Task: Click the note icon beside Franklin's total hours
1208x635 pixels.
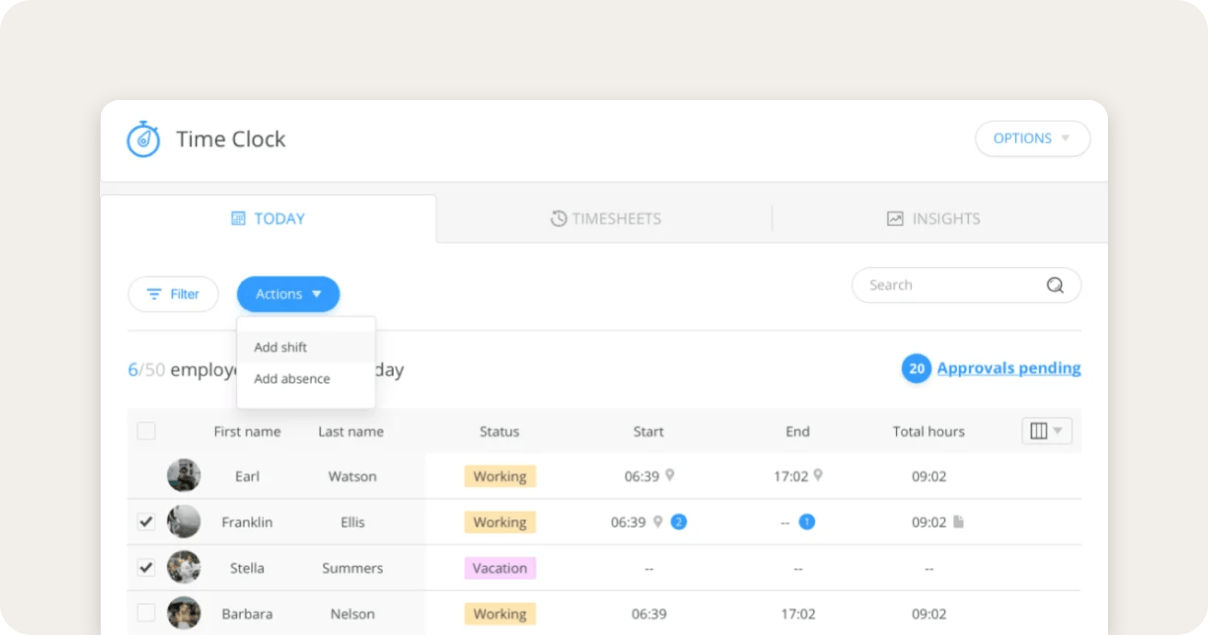Action: coord(958,522)
